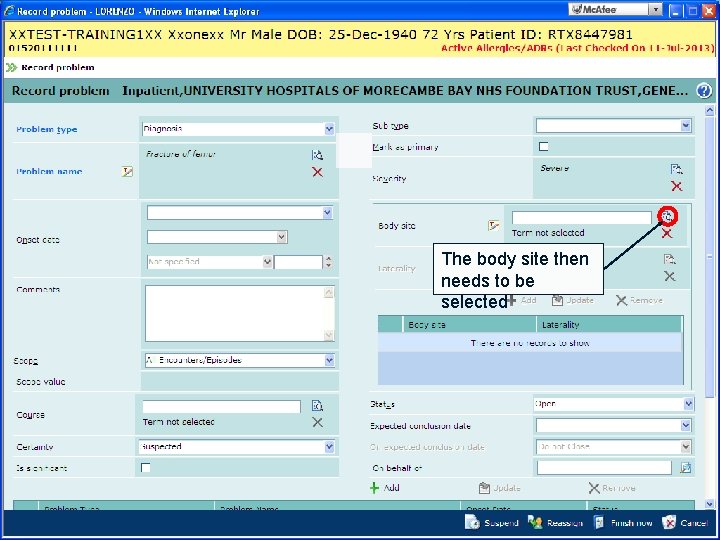The width and height of the screenshot is (720, 540).
Task: Click the Problem name field label
Action: [49, 171]
